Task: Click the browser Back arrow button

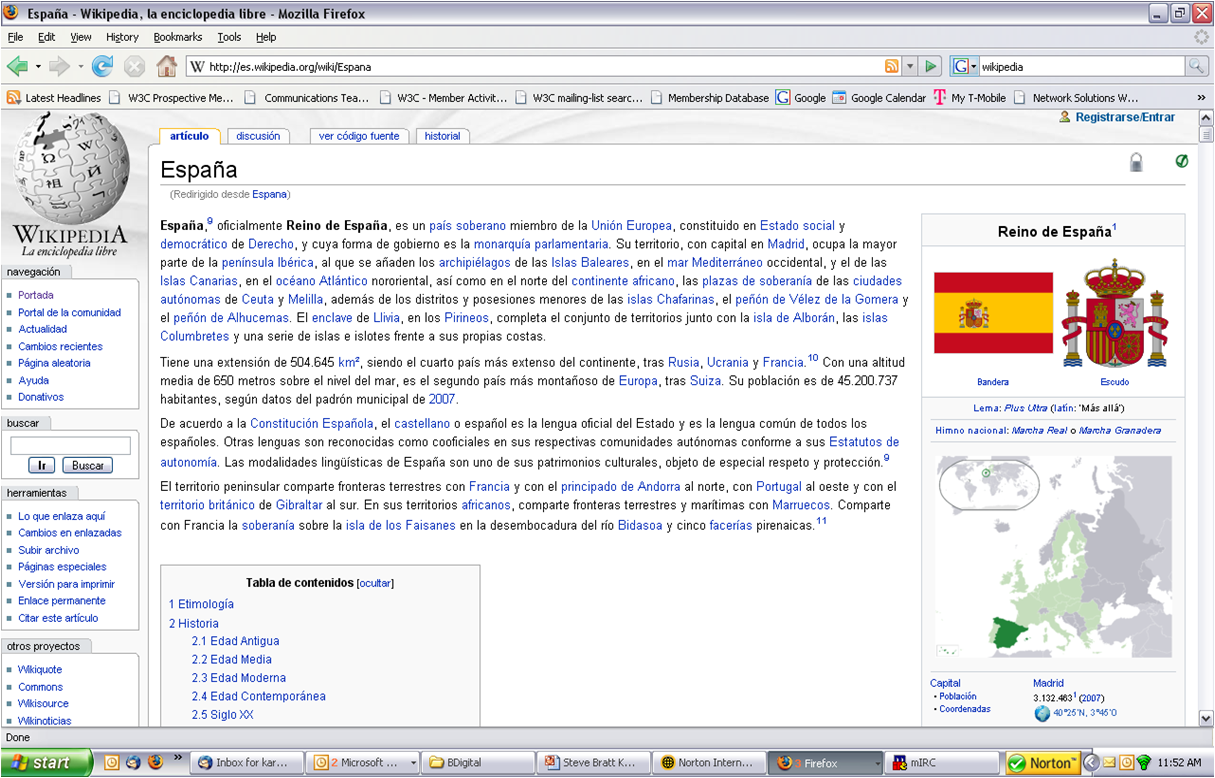Action: pos(18,67)
